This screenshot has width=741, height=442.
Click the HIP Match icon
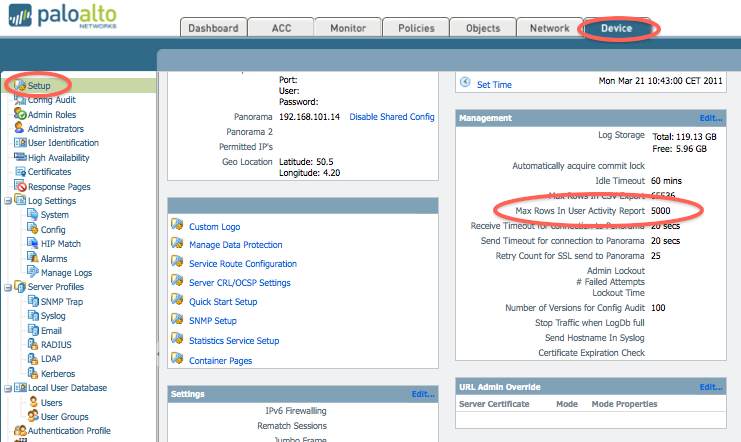(33, 243)
